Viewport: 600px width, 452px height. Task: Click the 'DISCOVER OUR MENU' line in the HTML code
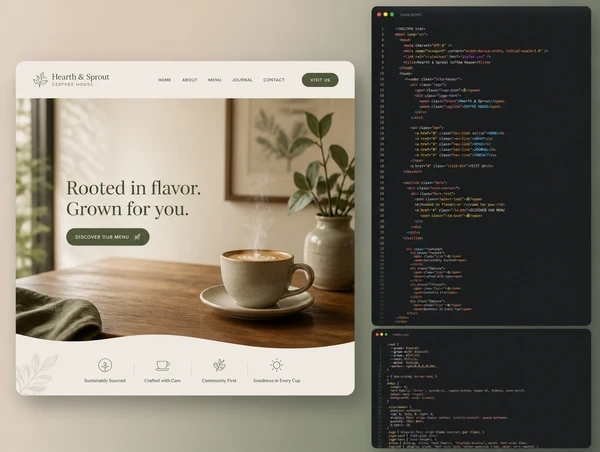[460, 210]
